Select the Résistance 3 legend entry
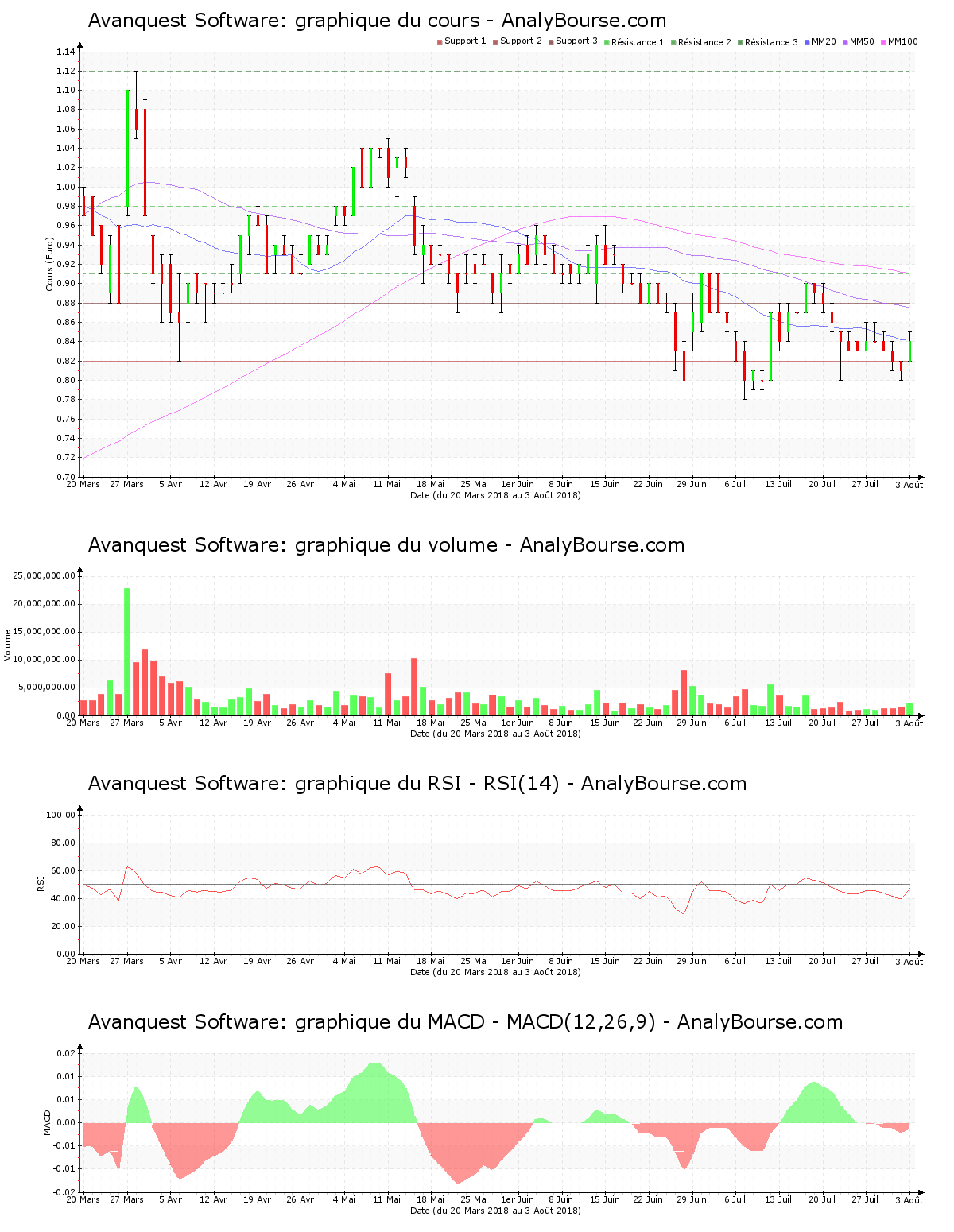 coord(768,42)
